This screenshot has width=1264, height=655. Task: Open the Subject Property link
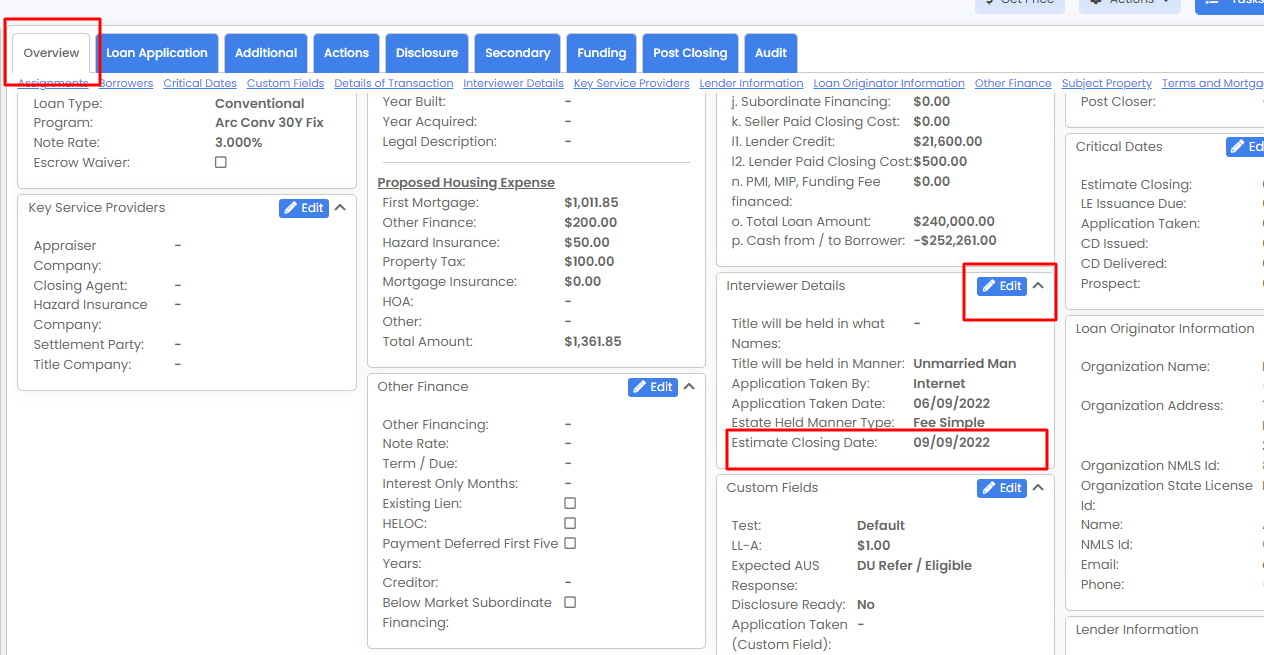tap(1106, 83)
